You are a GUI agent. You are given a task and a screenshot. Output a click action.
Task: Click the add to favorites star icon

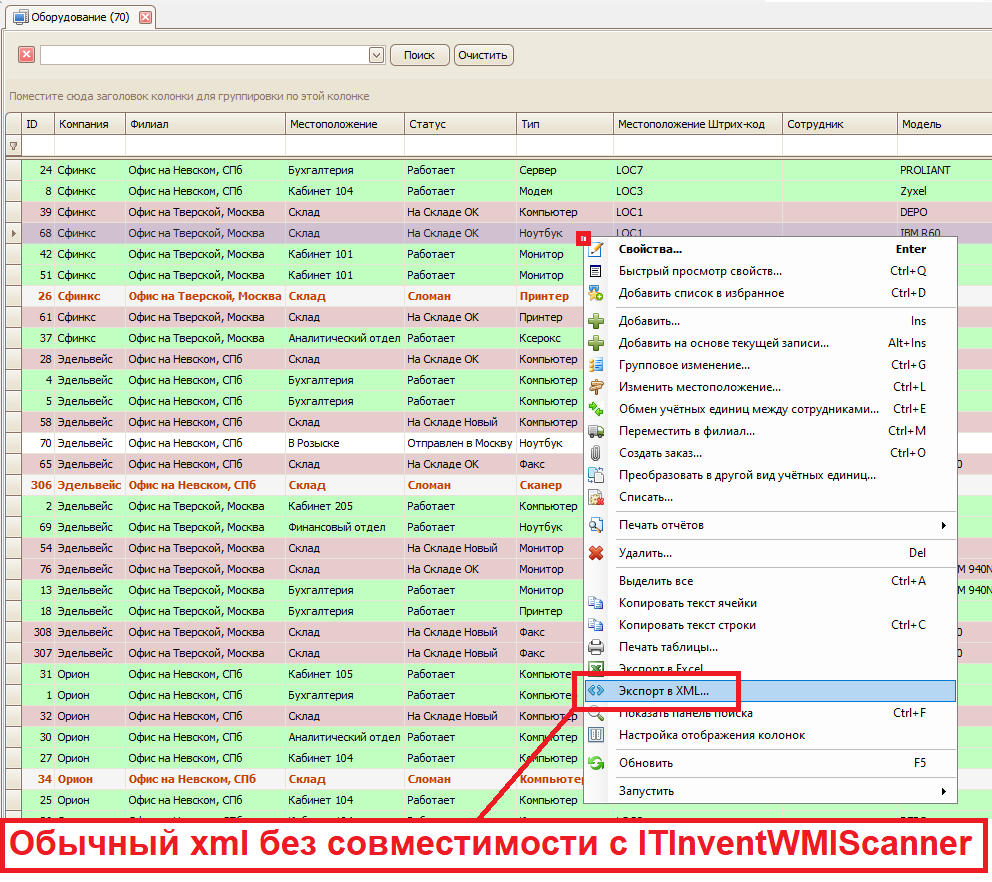(x=595, y=293)
